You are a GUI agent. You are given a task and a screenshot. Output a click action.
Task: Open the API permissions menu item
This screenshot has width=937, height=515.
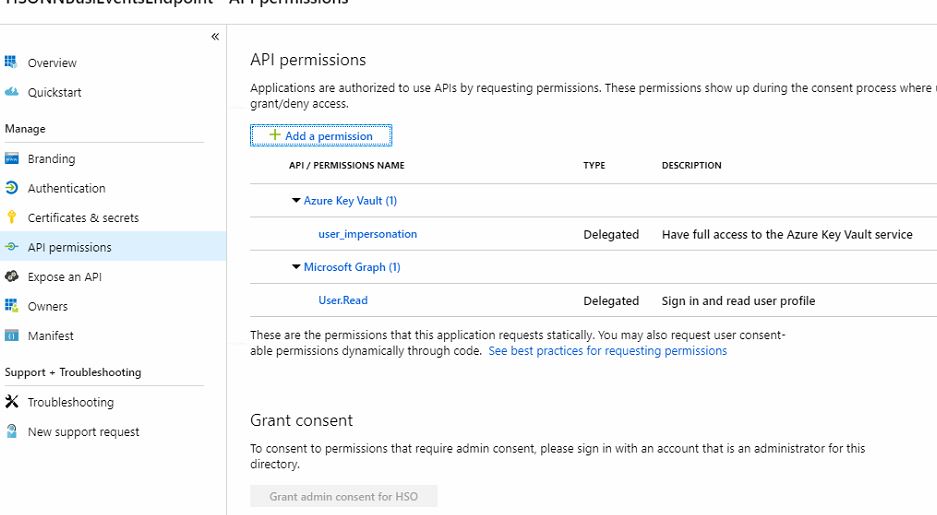(x=69, y=247)
